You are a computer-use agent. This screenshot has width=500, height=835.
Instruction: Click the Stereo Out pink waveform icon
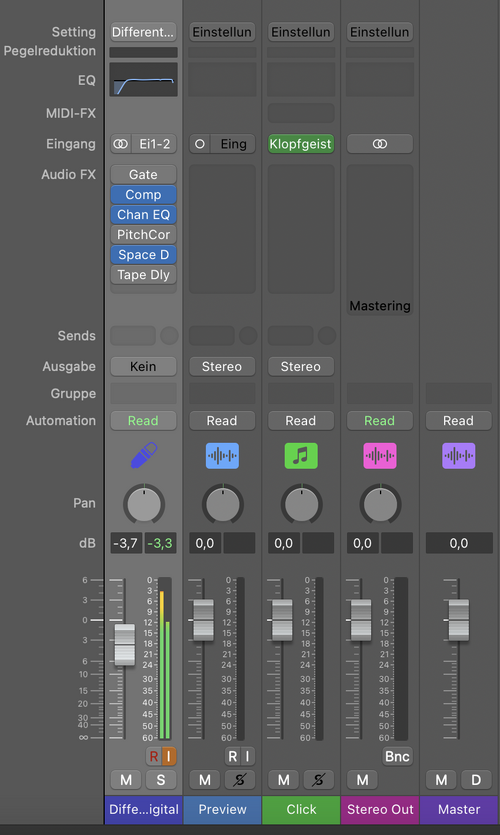380,456
